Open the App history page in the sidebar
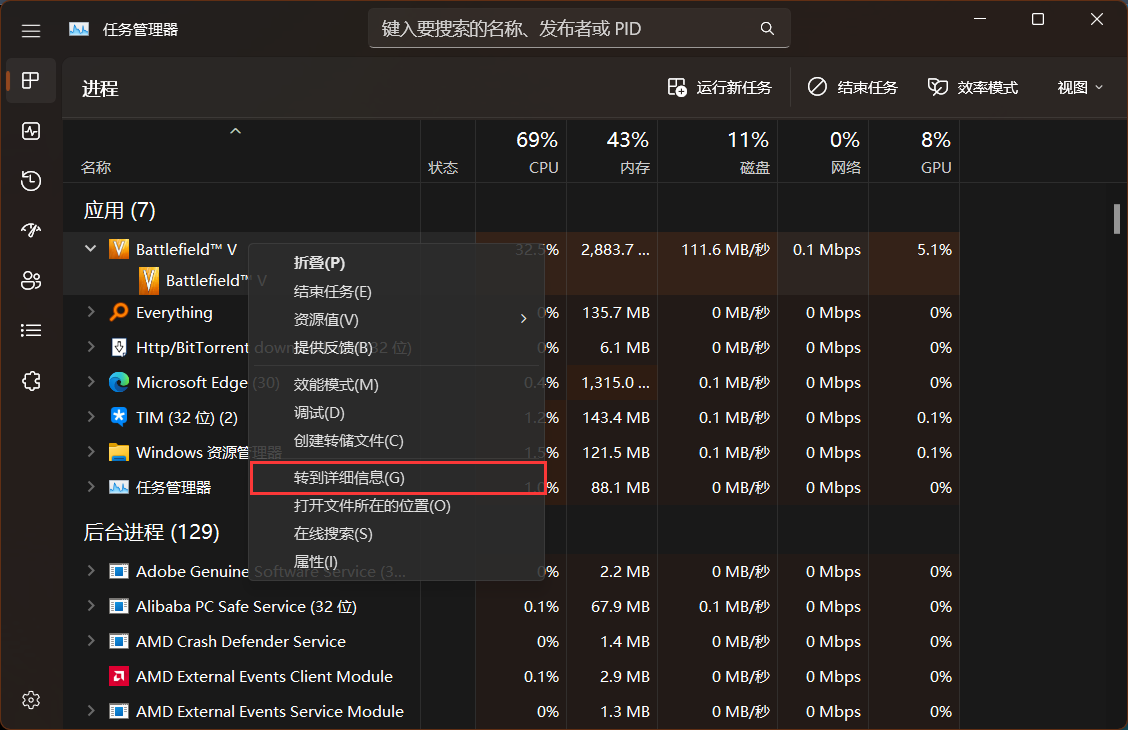1128x730 pixels. point(31,181)
